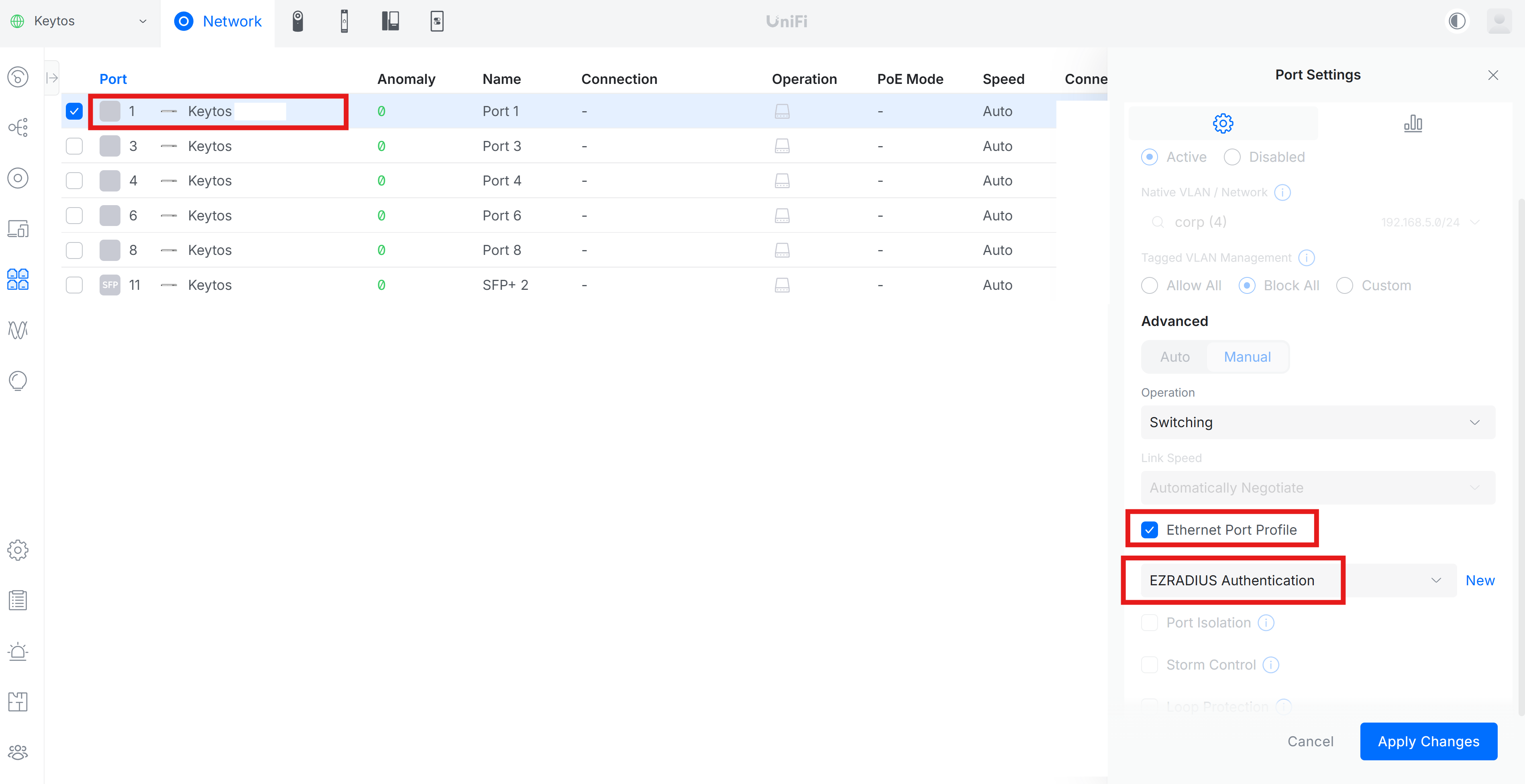This screenshot has height=784, width=1525.
Task: Check the Port 6 row checkbox
Action: click(x=74, y=216)
